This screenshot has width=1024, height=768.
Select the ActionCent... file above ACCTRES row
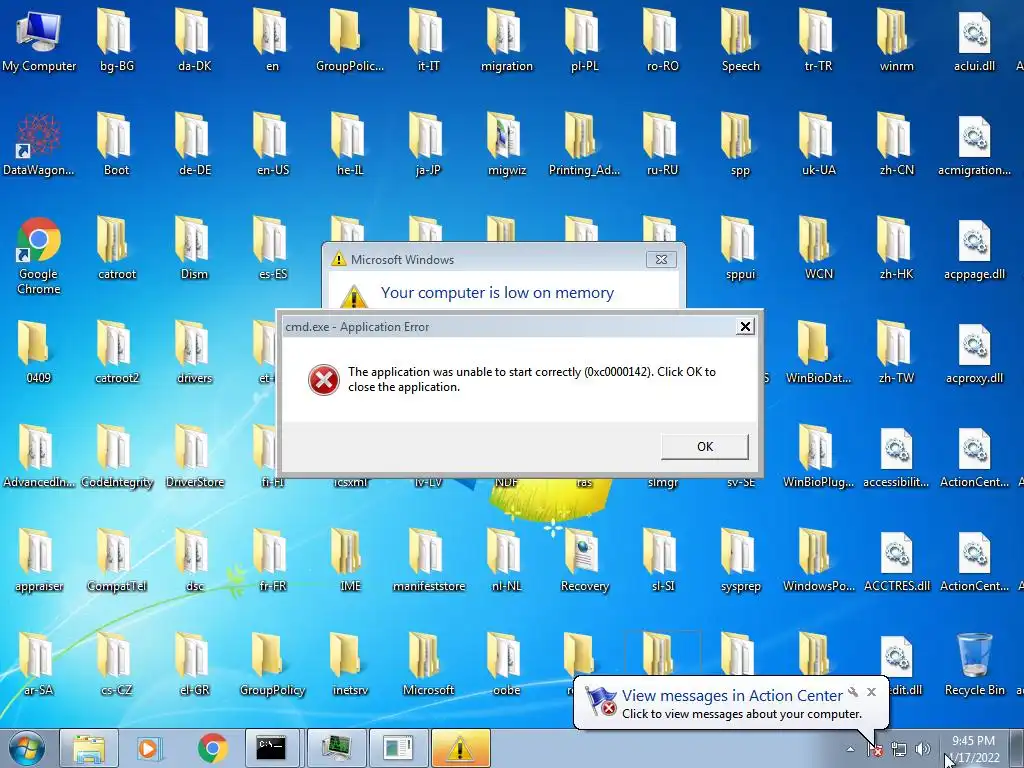[x=974, y=456]
